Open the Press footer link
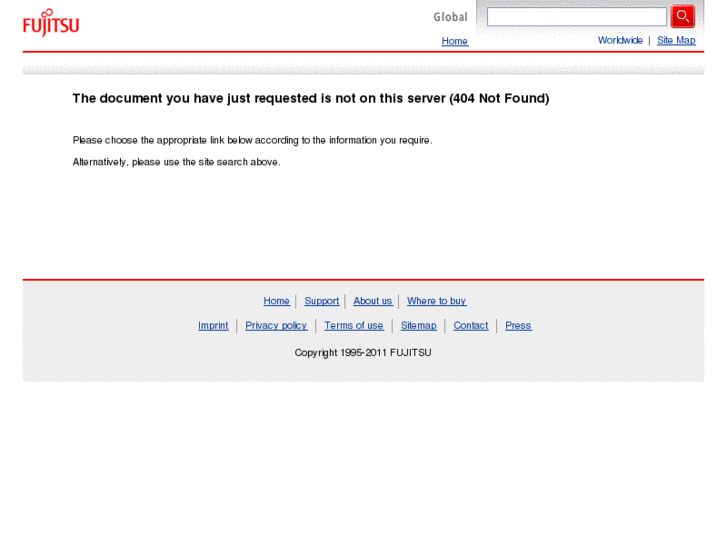Image resolution: width=727 pixels, height=545 pixels. click(518, 326)
